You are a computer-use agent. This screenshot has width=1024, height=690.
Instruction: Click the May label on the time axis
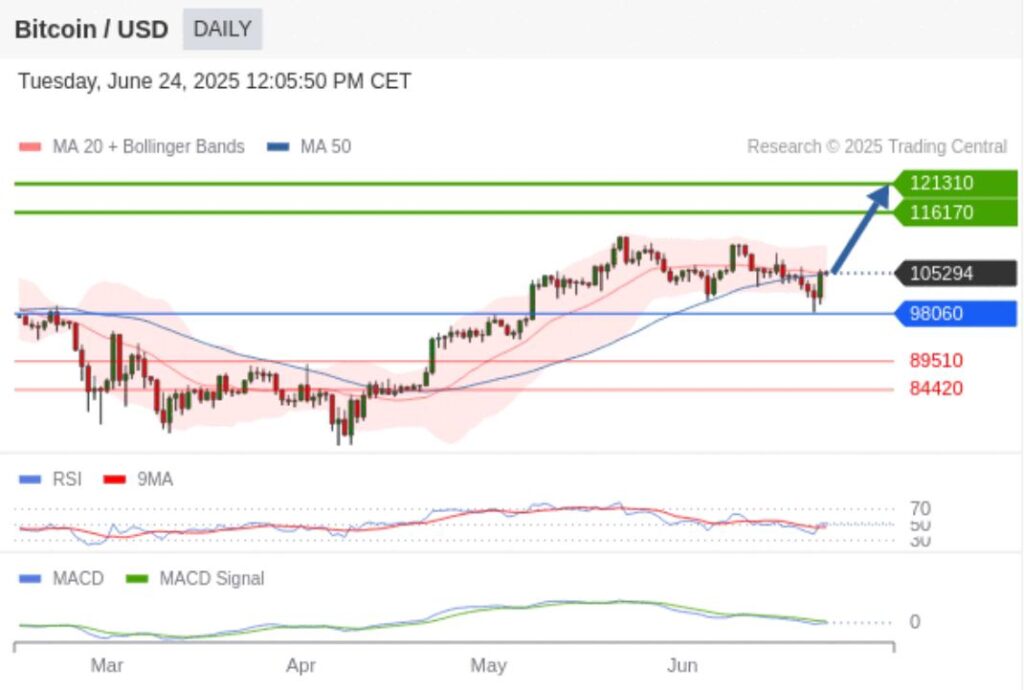click(x=488, y=665)
